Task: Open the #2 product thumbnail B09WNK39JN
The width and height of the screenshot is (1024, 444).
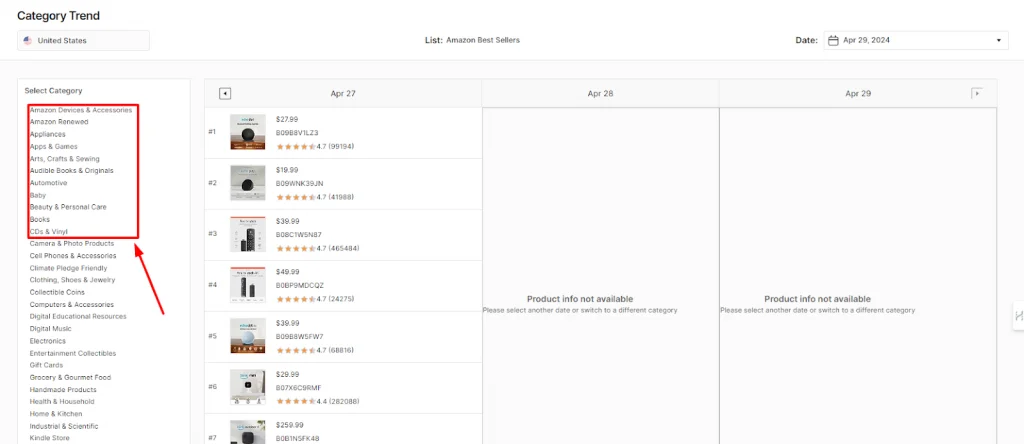Action: (x=248, y=183)
